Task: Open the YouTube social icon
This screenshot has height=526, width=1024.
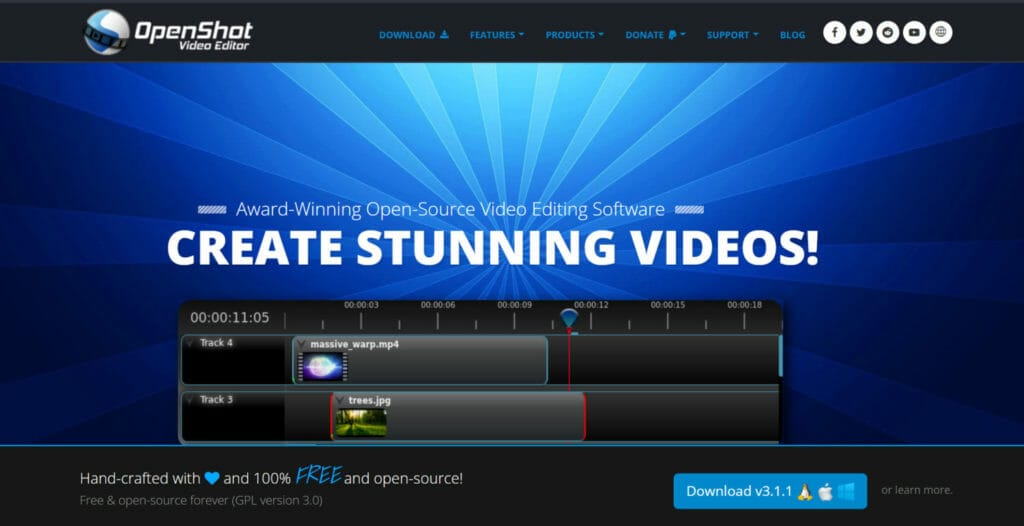Action: [914, 33]
